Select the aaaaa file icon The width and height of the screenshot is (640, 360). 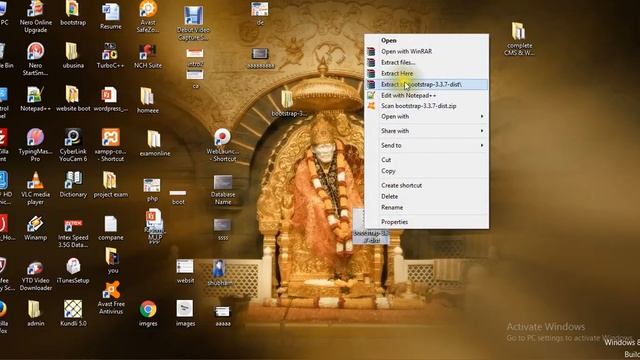pyautogui.click(x=222, y=316)
